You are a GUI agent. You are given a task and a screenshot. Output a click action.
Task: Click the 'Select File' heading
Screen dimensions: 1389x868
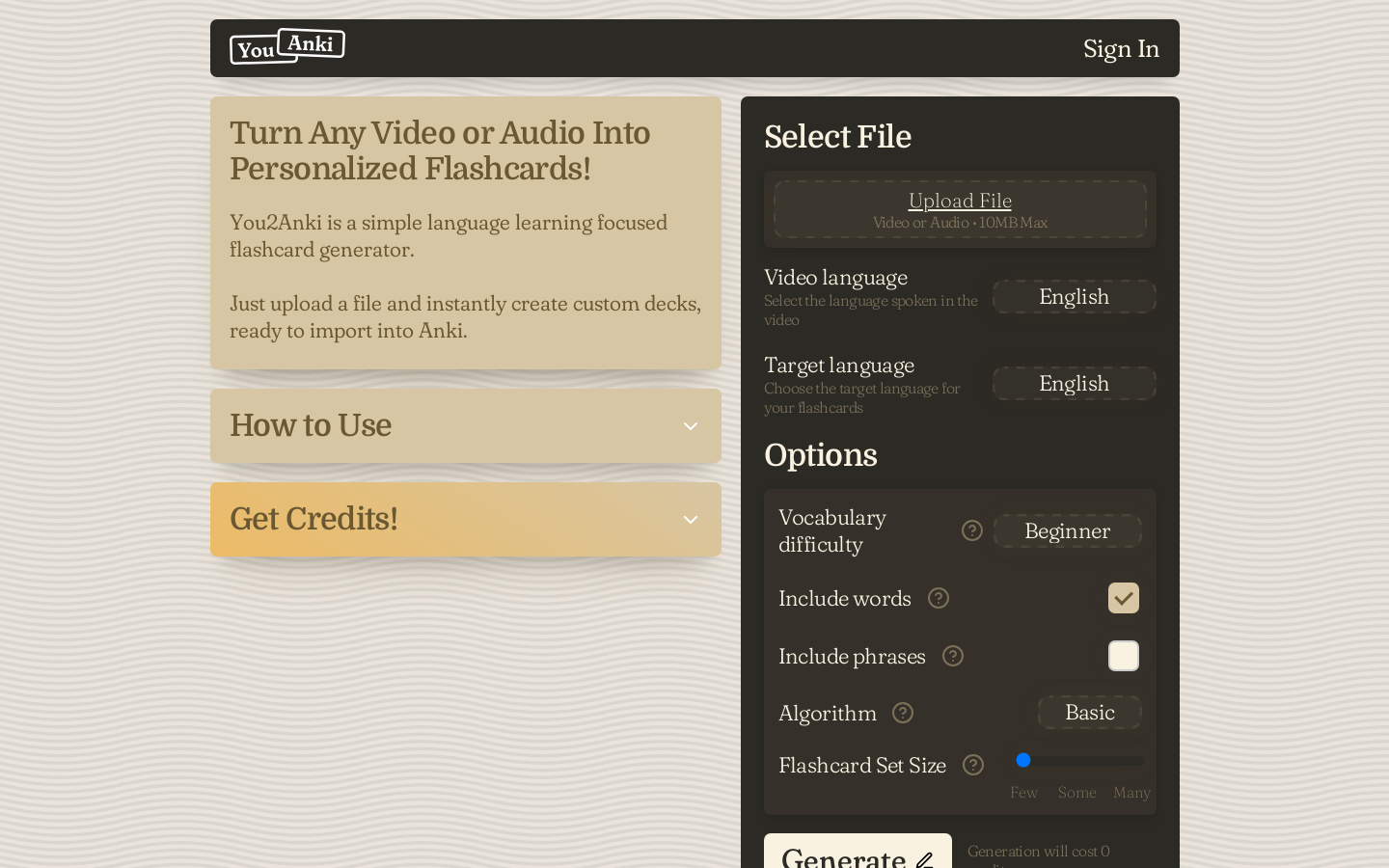pos(837,137)
